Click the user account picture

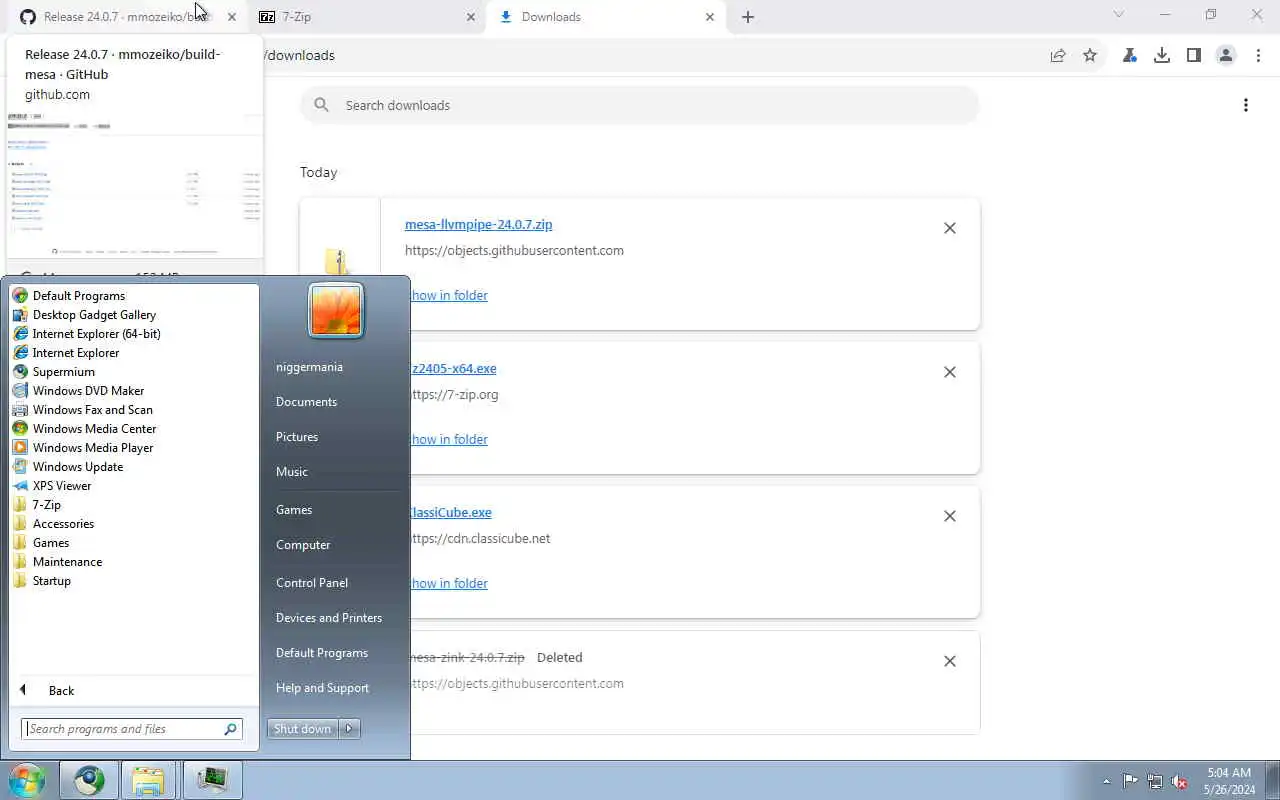coord(336,310)
